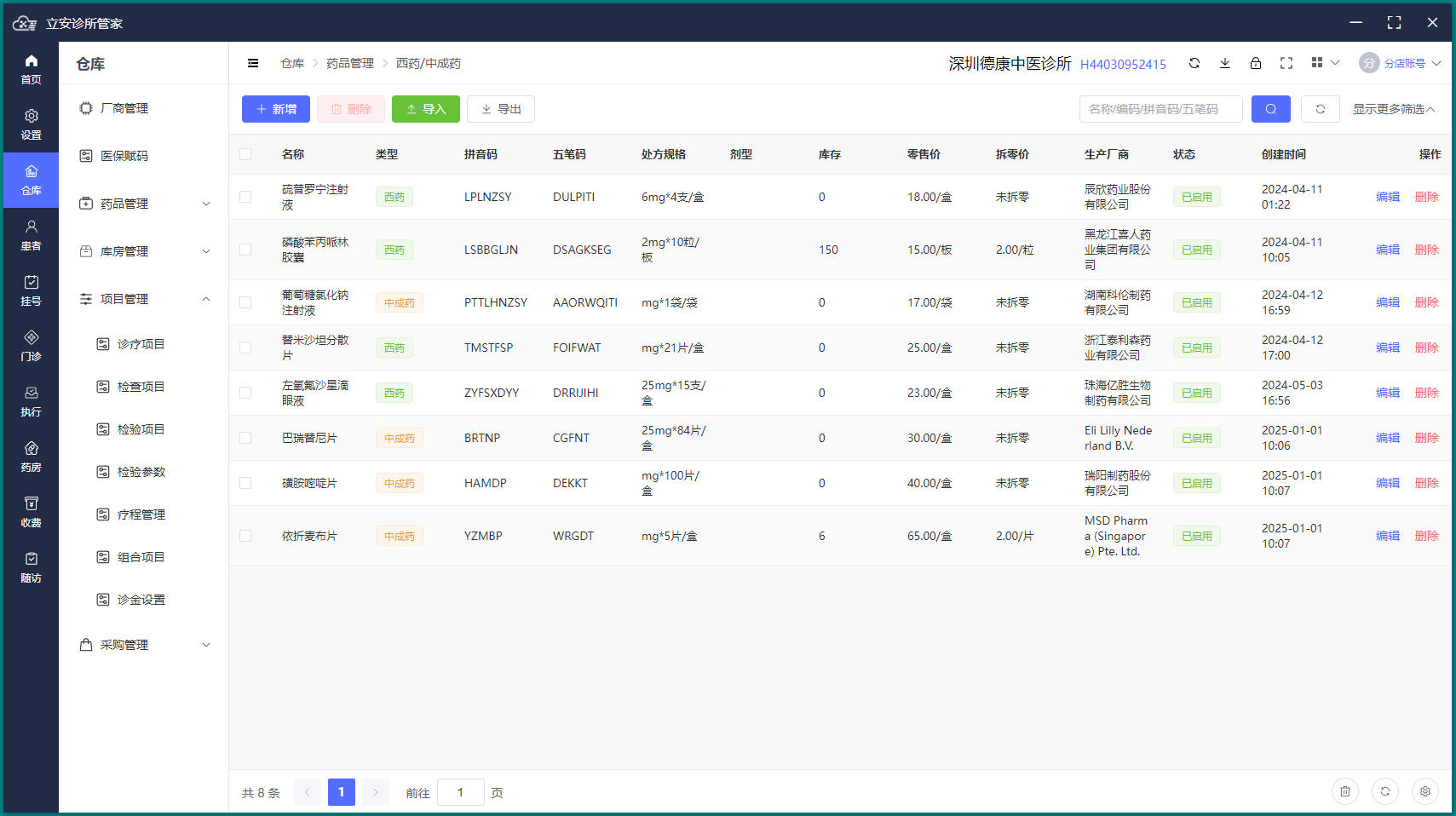1456x816 pixels.
Task: Click the green 导入 import button
Action: (426, 109)
